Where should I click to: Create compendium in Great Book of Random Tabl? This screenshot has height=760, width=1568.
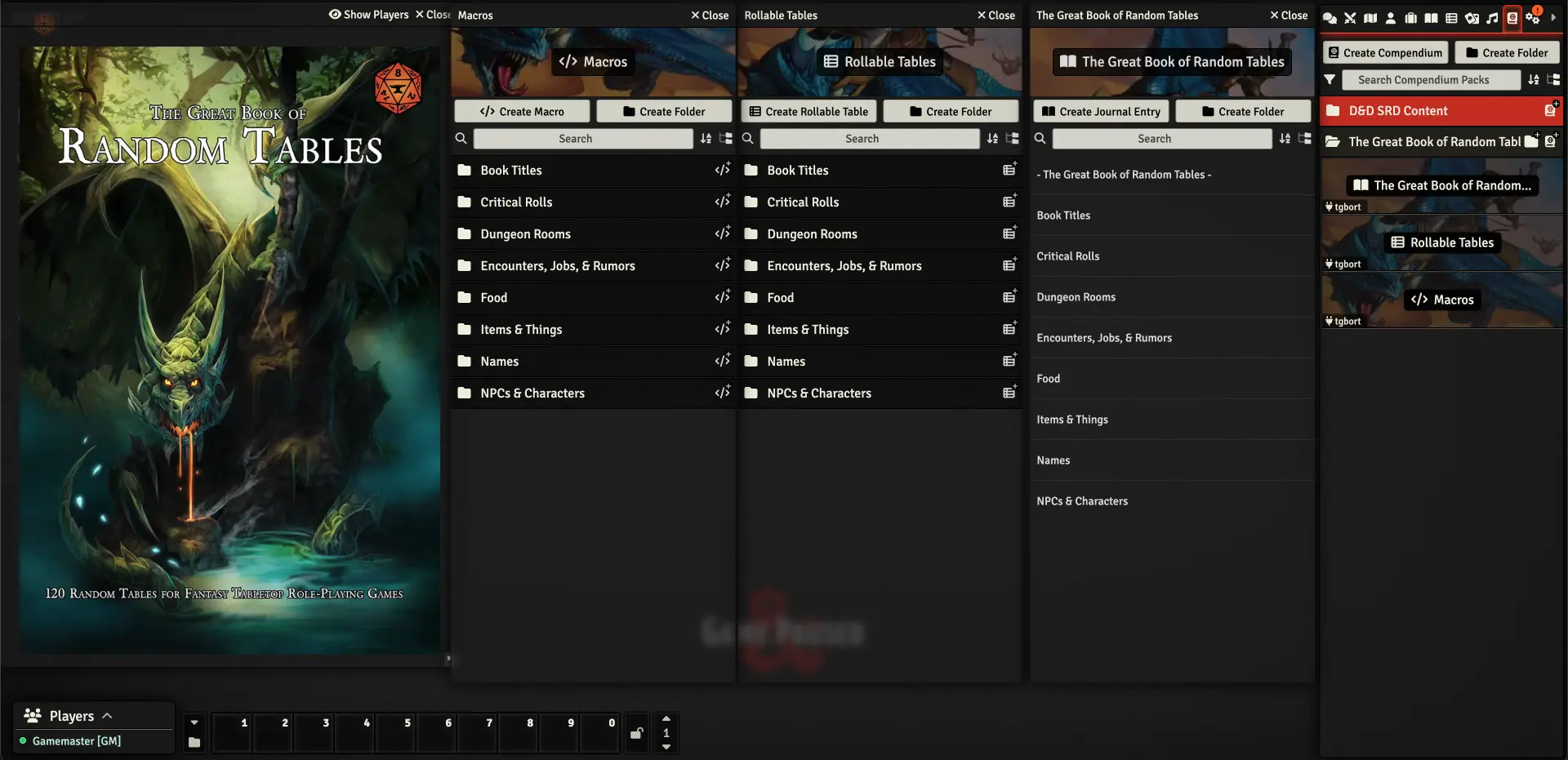pyautogui.click(x=1550, y=140)
